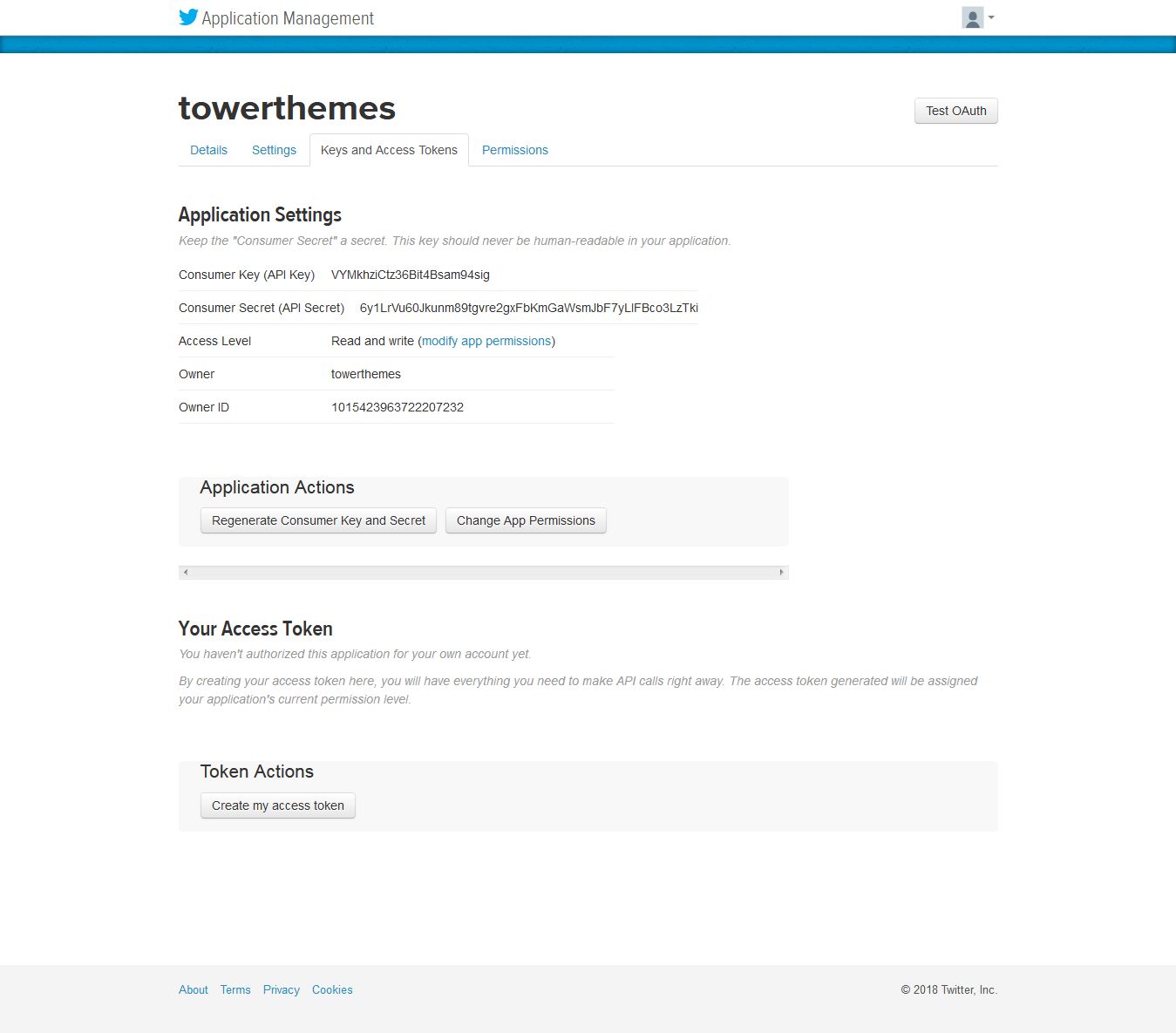The width and height of the screenshot is (1176, 1033).
Task: Click the Test OAuth button
Action: tap(956, 111)
